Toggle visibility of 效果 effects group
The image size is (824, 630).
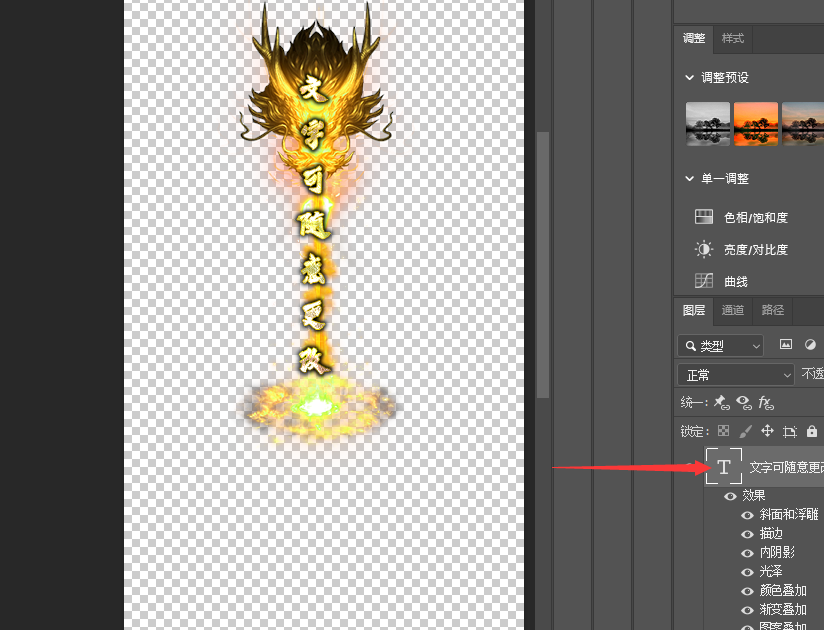[730, 496]
